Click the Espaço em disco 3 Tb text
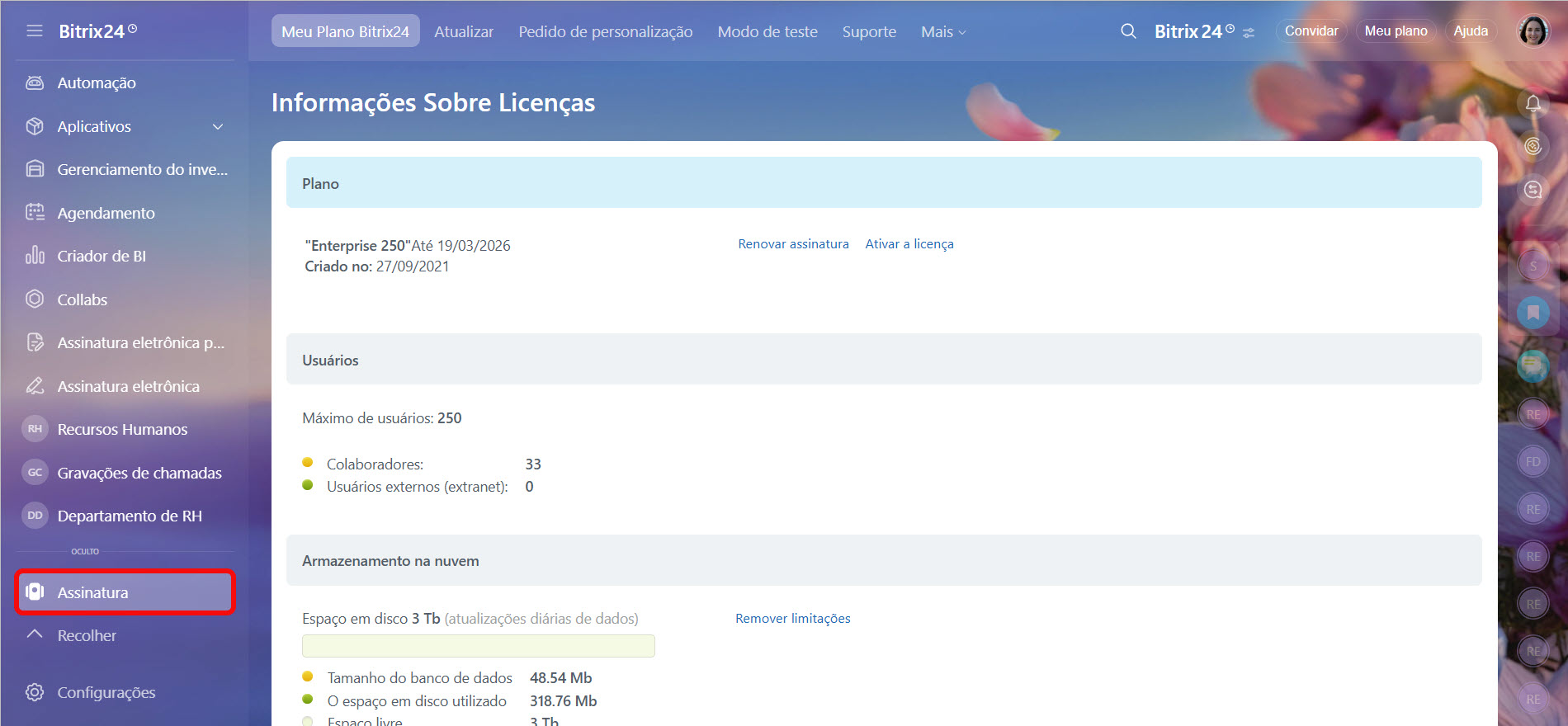The width and height of the screenshot is (1568, 726). click(x=371, y=618)
